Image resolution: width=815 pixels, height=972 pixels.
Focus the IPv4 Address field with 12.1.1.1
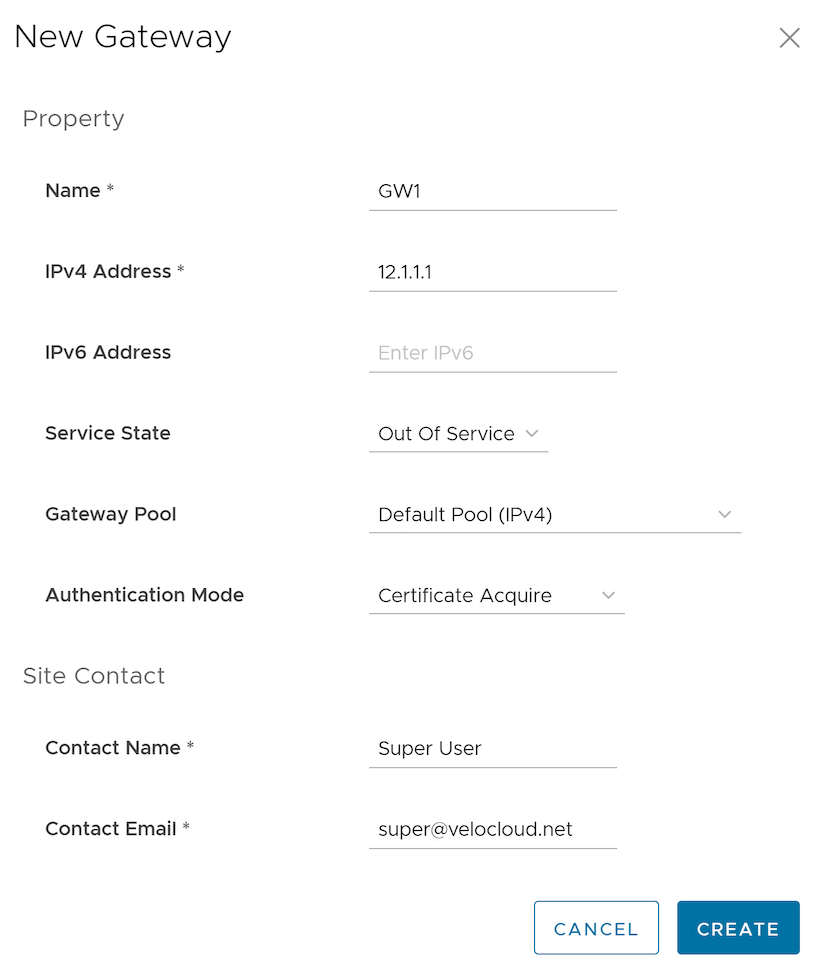click(x=492, y=272)
